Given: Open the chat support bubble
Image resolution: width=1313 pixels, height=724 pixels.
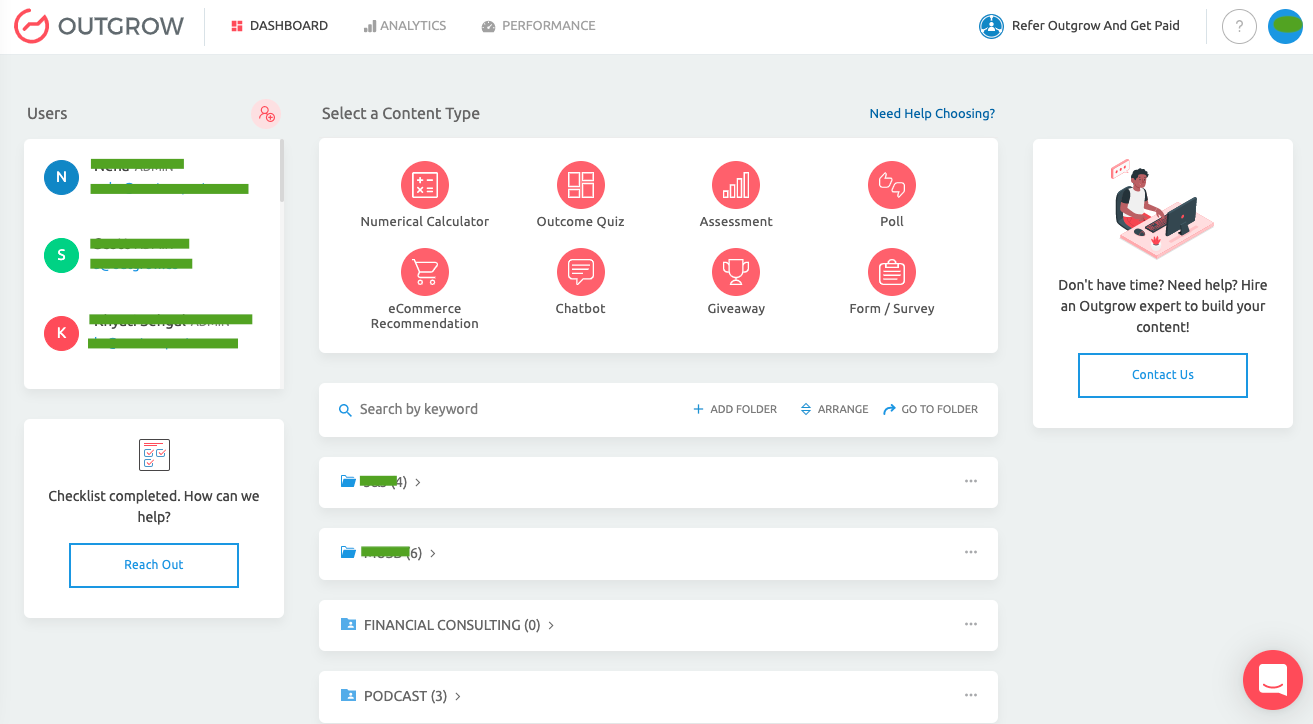Looking at the screenshot, I should [1271, 680].
